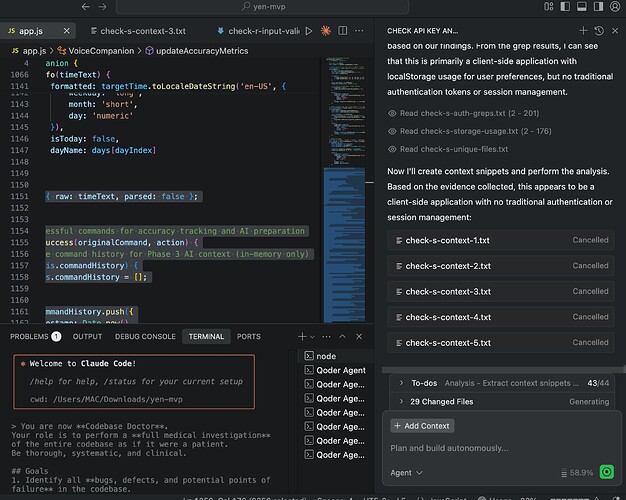
Task: Open Read check-s-auth-greps.txt entry
Action: click(464, 113)
